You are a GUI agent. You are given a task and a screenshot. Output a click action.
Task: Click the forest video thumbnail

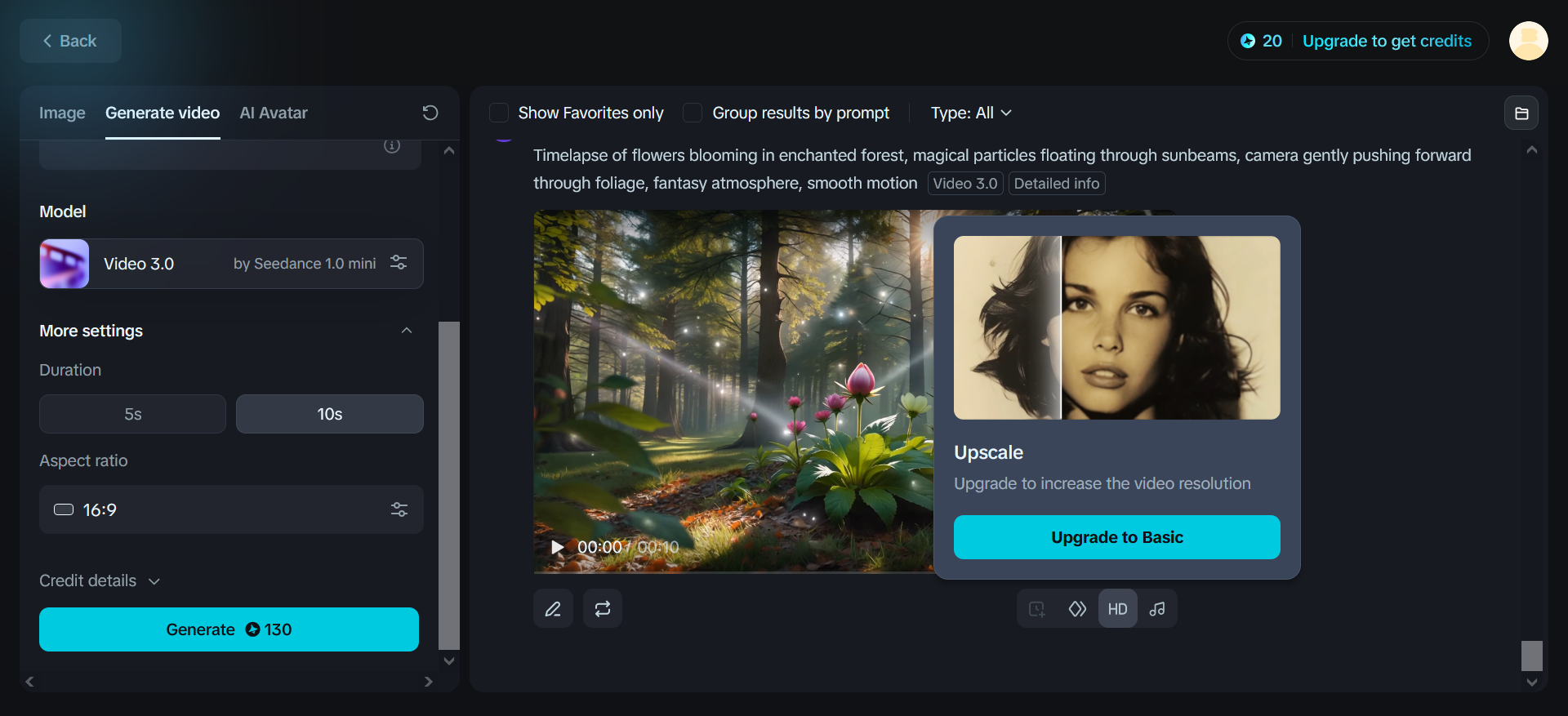733,391
